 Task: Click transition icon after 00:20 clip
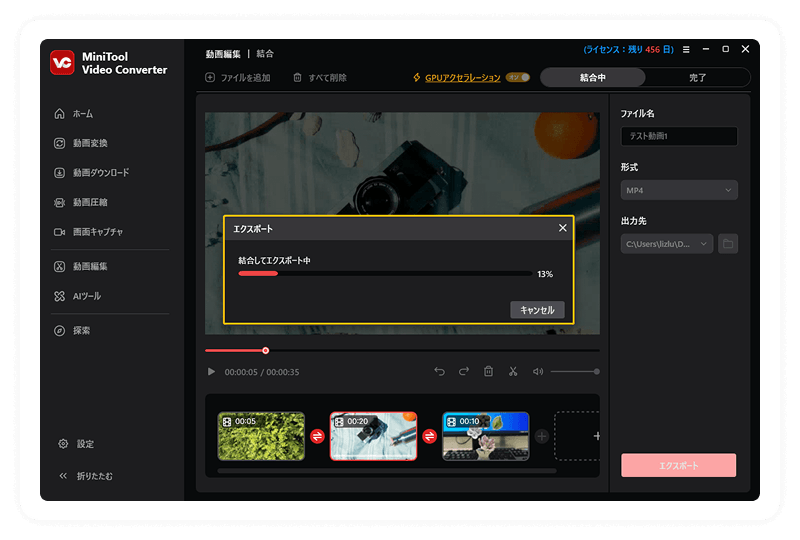coord(430,436)
